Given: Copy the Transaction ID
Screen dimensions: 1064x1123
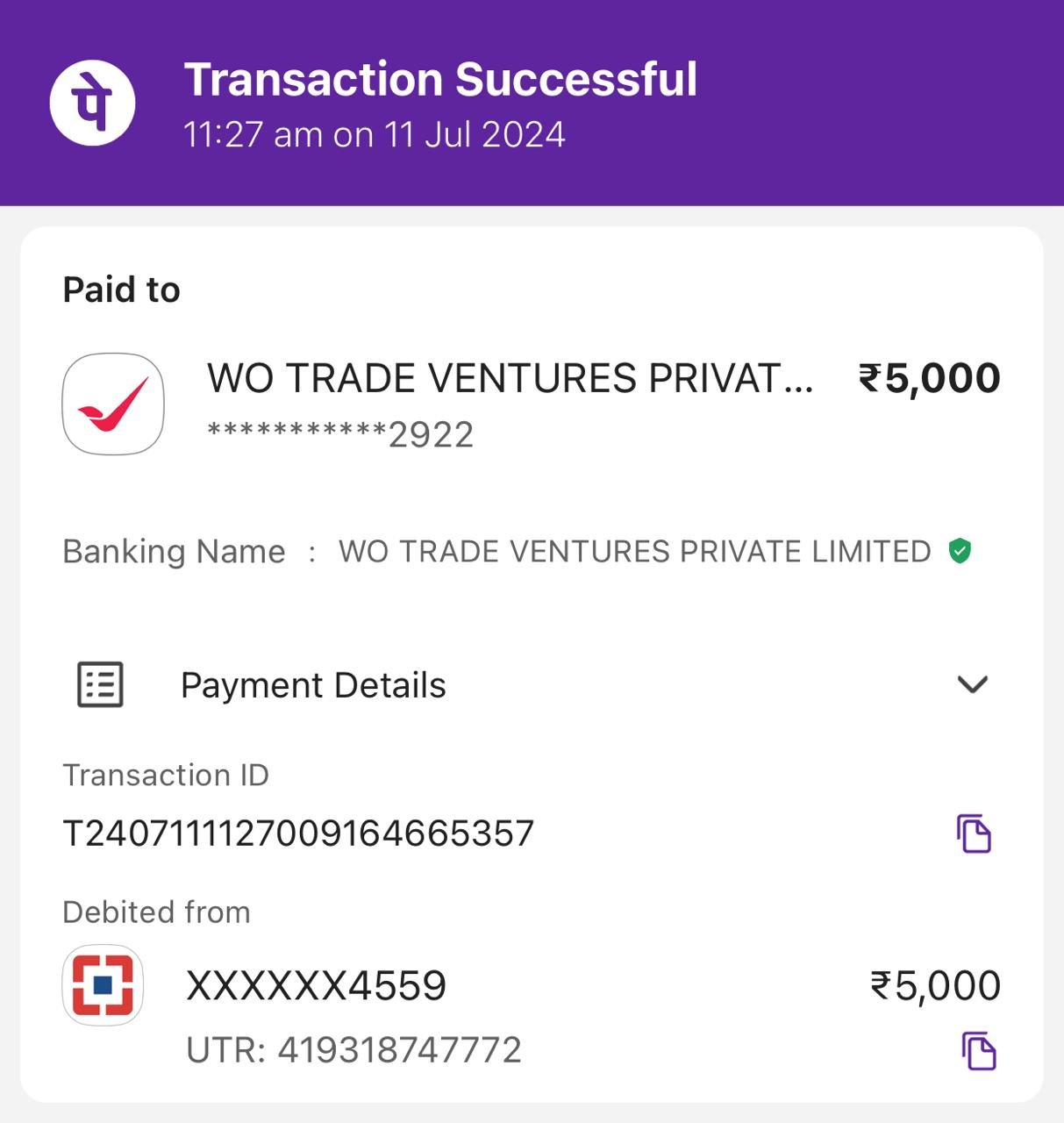Looking at the screenshot, I should coord(974,833).
